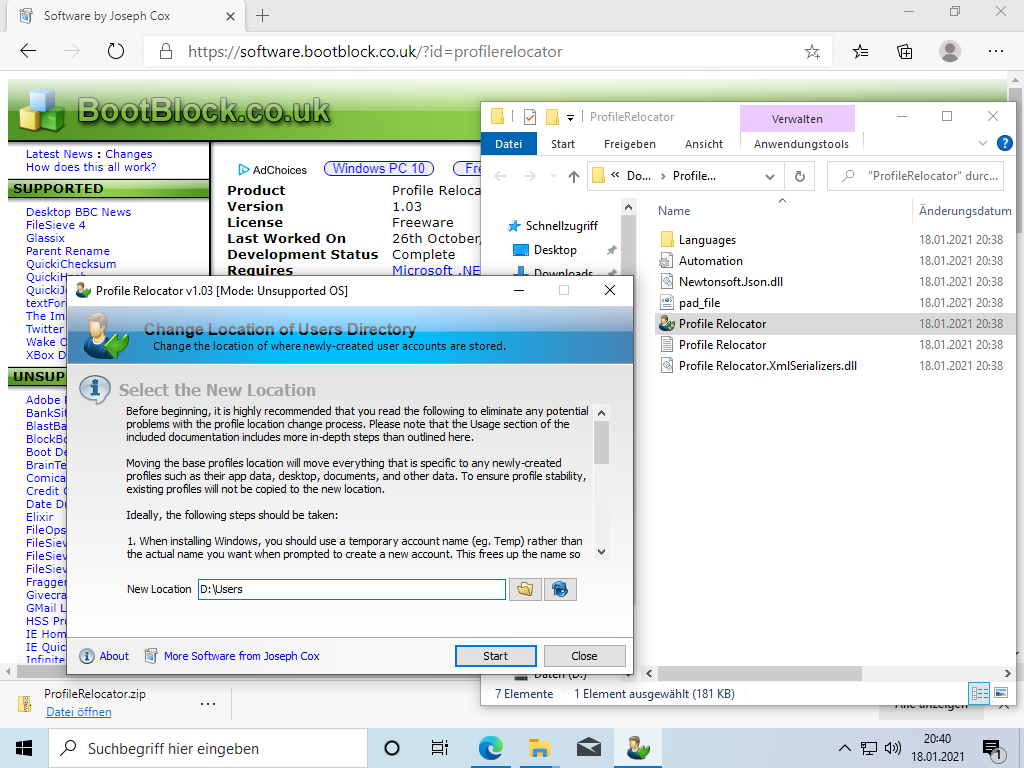Open Latest News link on BootBlock page
Image resolution: width=1024 pixels, height=768 pixels.
pos(59,154)
